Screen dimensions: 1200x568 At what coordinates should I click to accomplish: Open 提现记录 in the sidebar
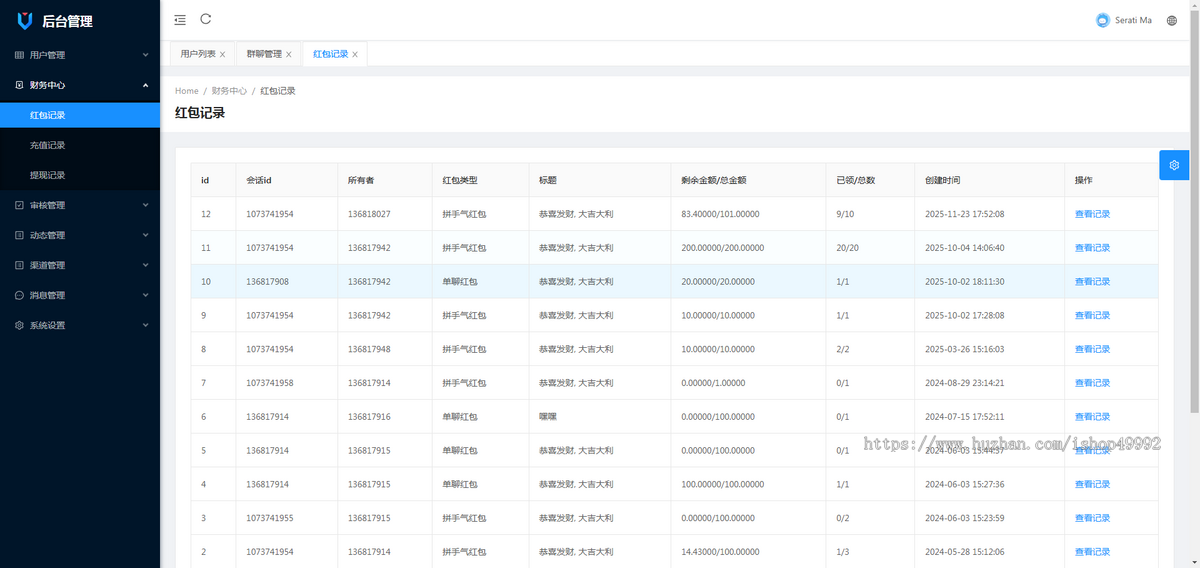coord(80,175)
